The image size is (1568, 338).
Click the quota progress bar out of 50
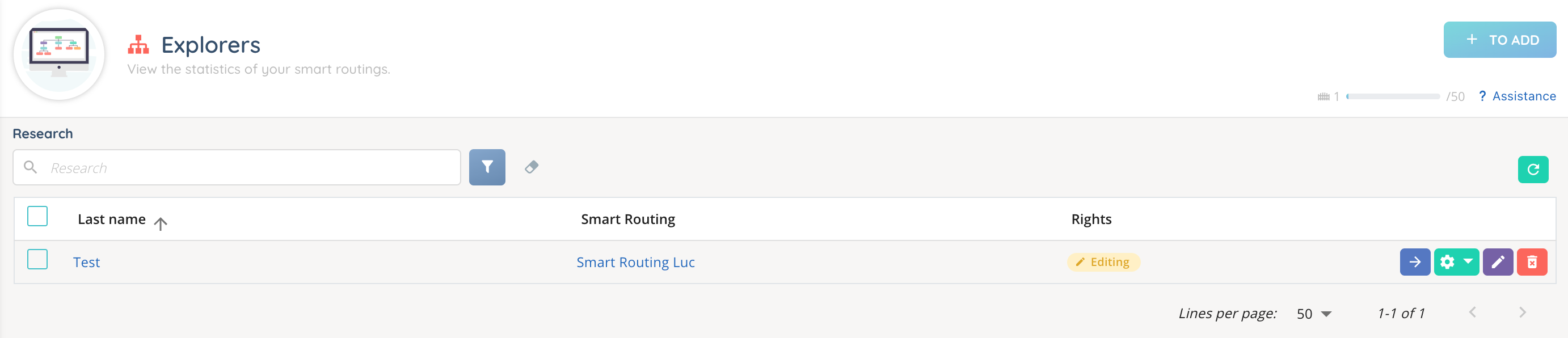[x=1393, y=97]
